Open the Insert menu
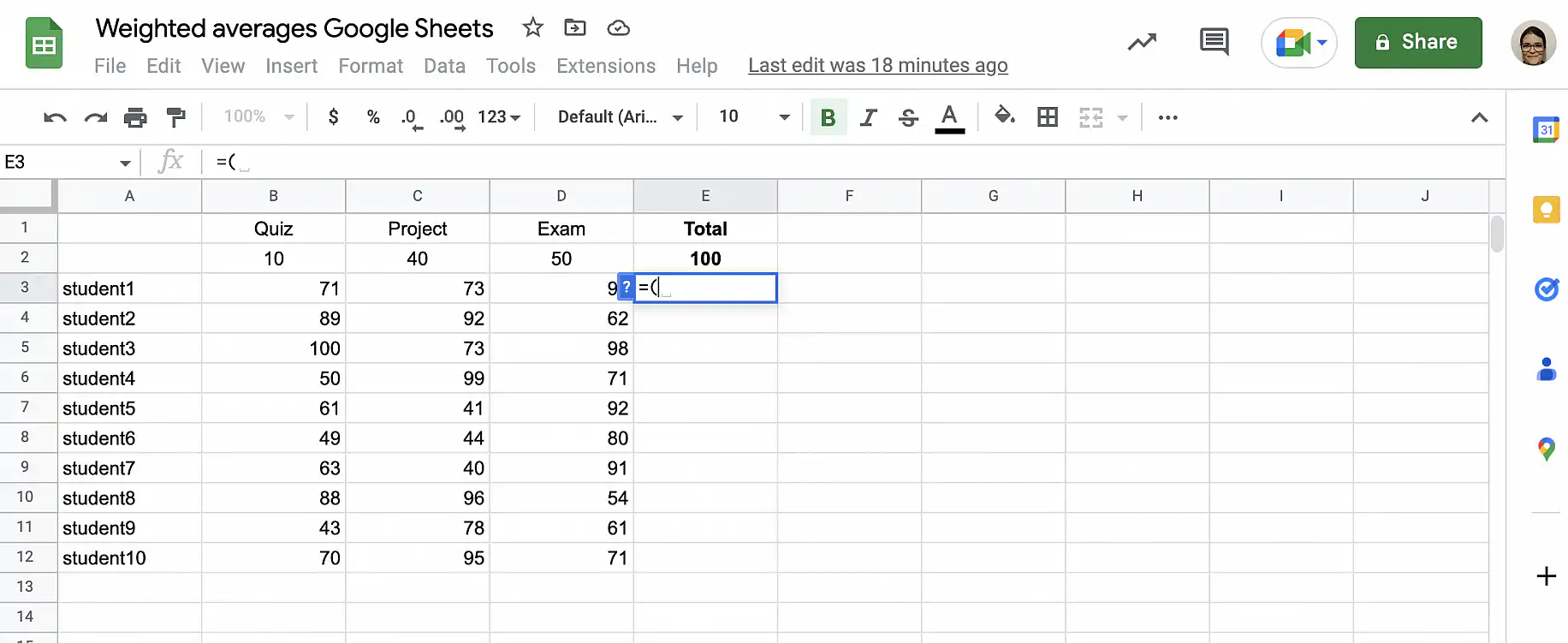 291,66
